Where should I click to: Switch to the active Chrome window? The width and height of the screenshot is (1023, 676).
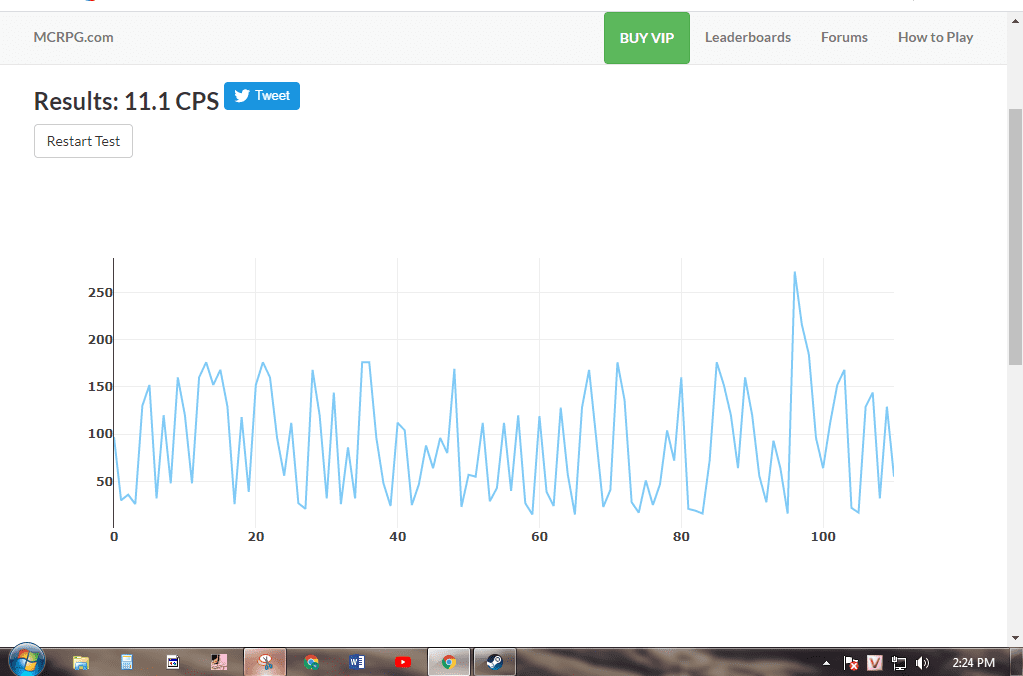point(449,662)
